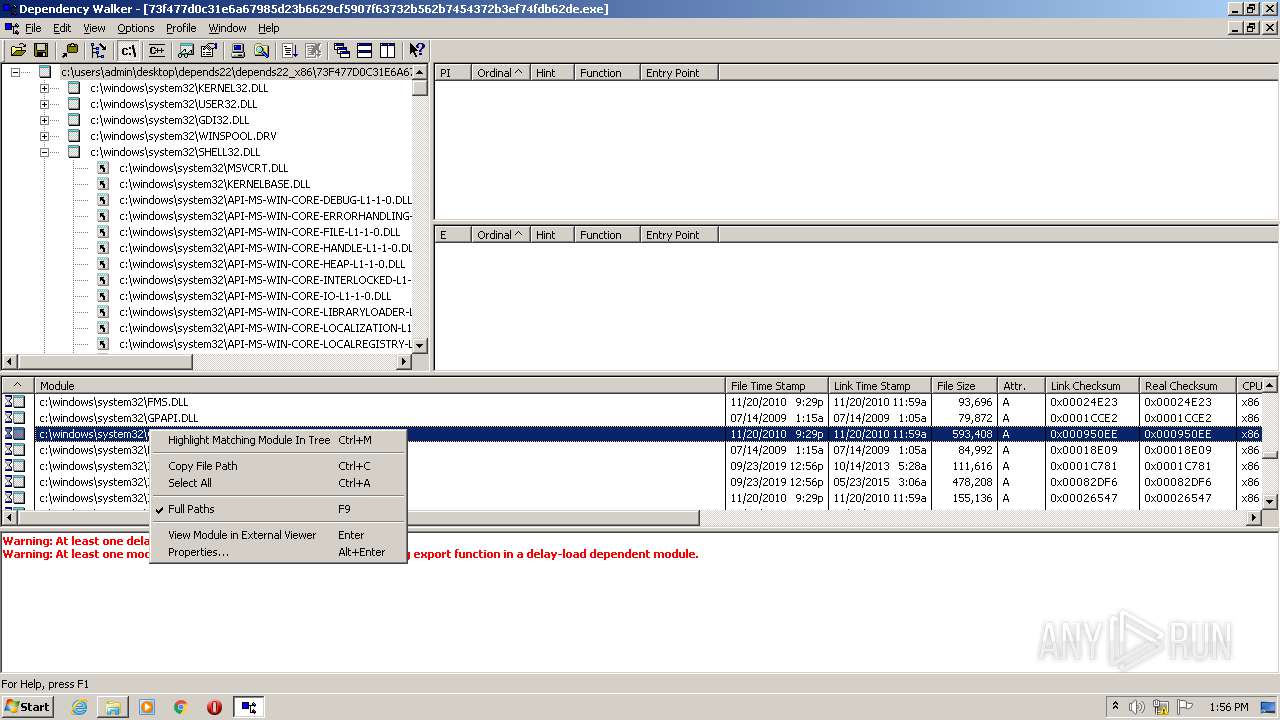Click the Open file toolbar icon

18,50
